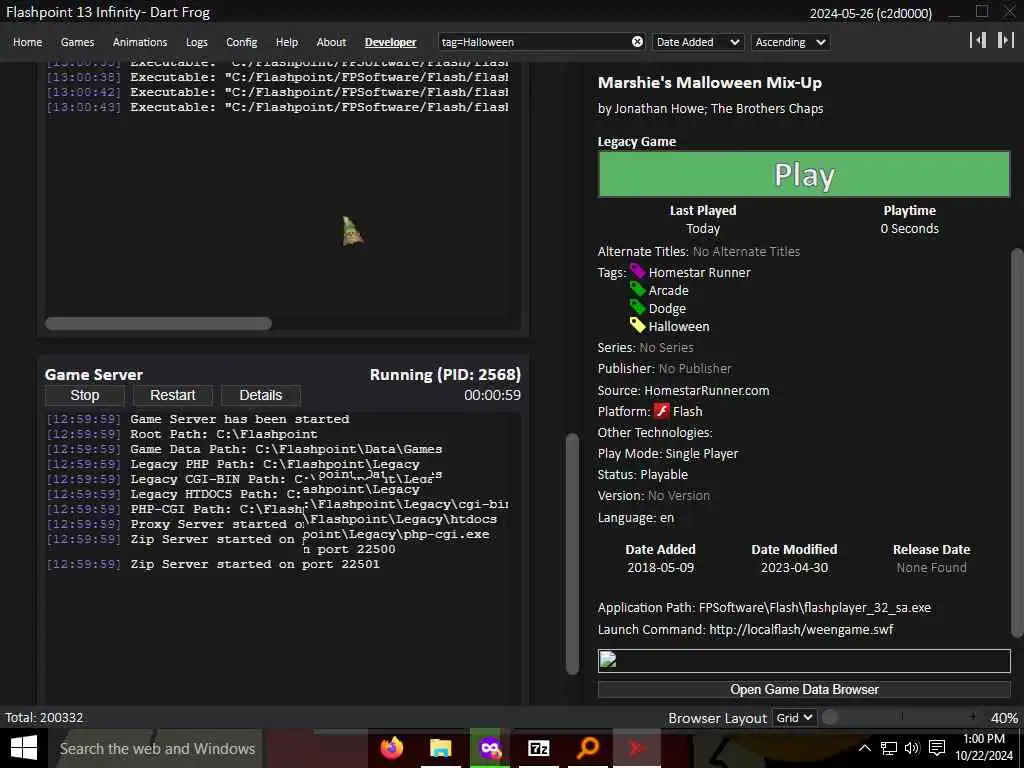Click the green Arcade tag icon

coord(637,289)
